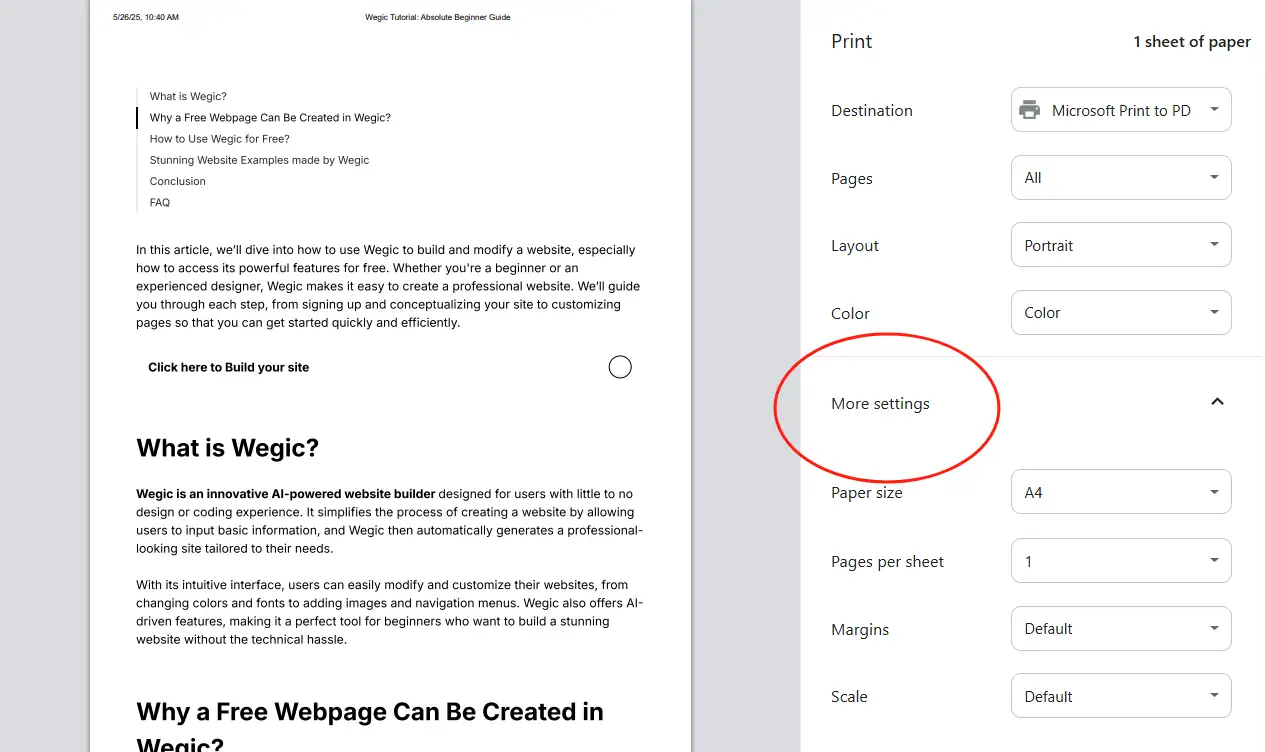Click the 'Print' dialog title
Viewport: 1265px width, 752px height.
click(x=852, y=41)
